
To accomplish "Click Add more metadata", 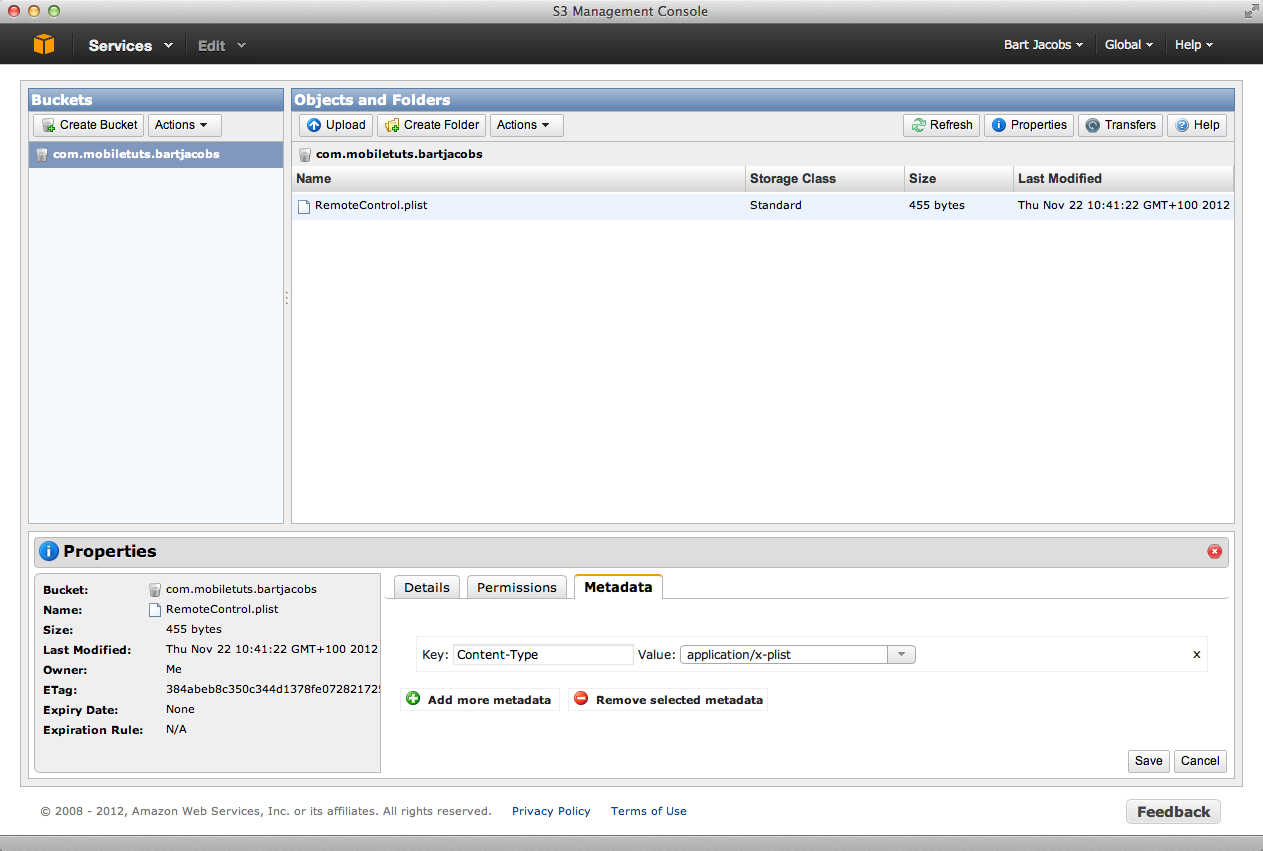I will [479, 699].
